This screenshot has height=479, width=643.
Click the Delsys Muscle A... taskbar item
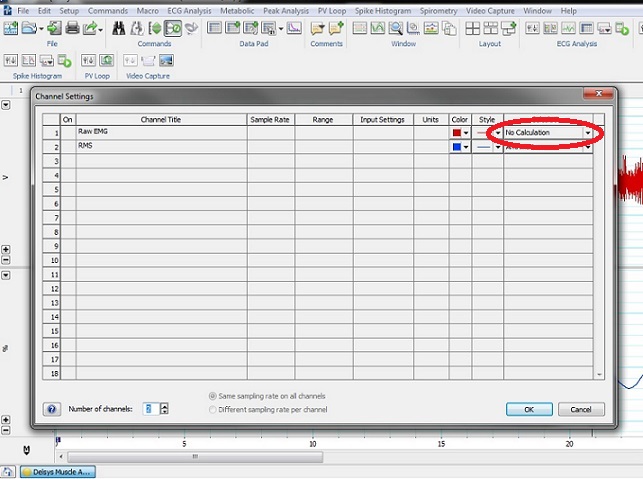(57, 472)
